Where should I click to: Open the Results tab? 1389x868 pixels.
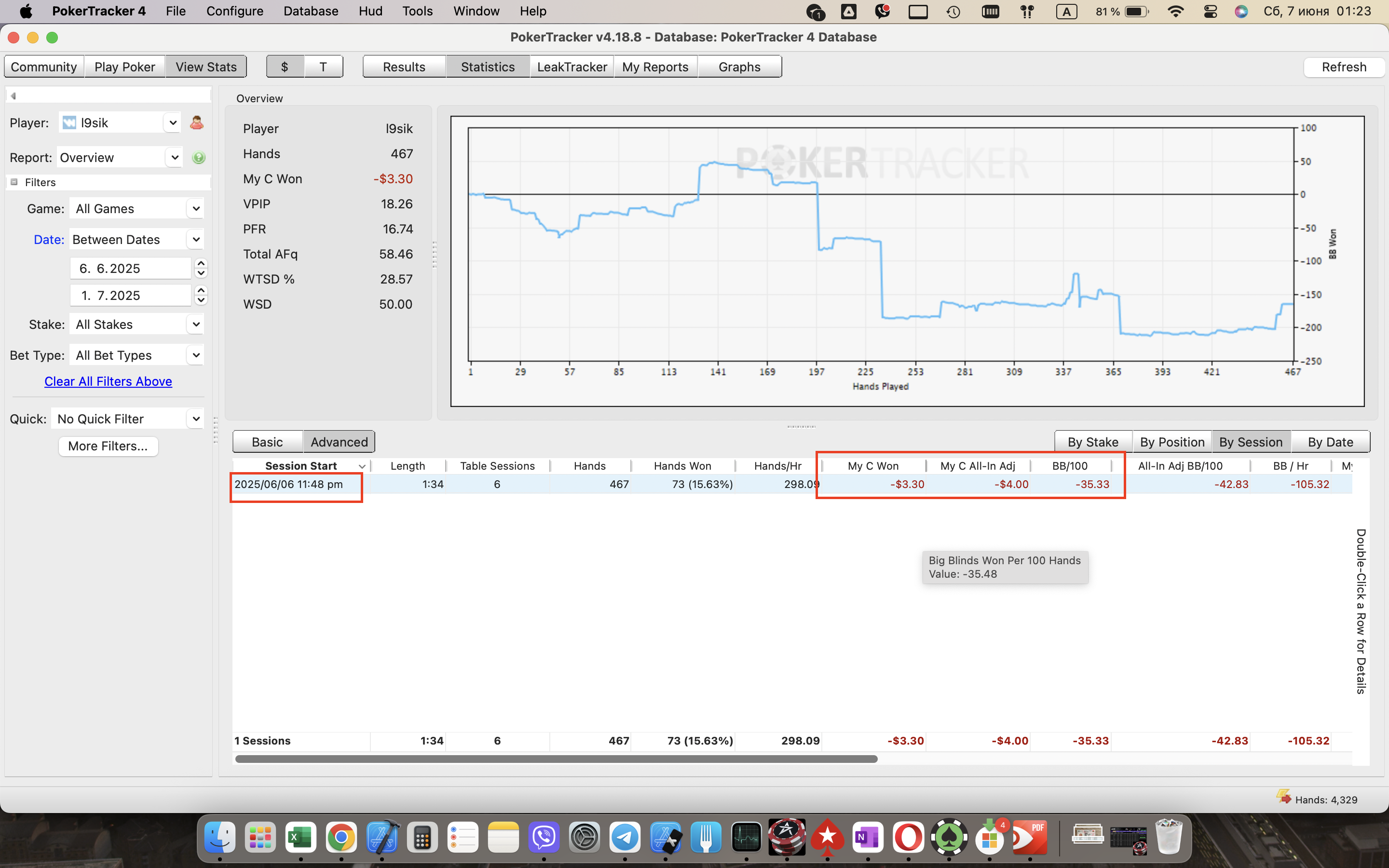click(404, 67)
